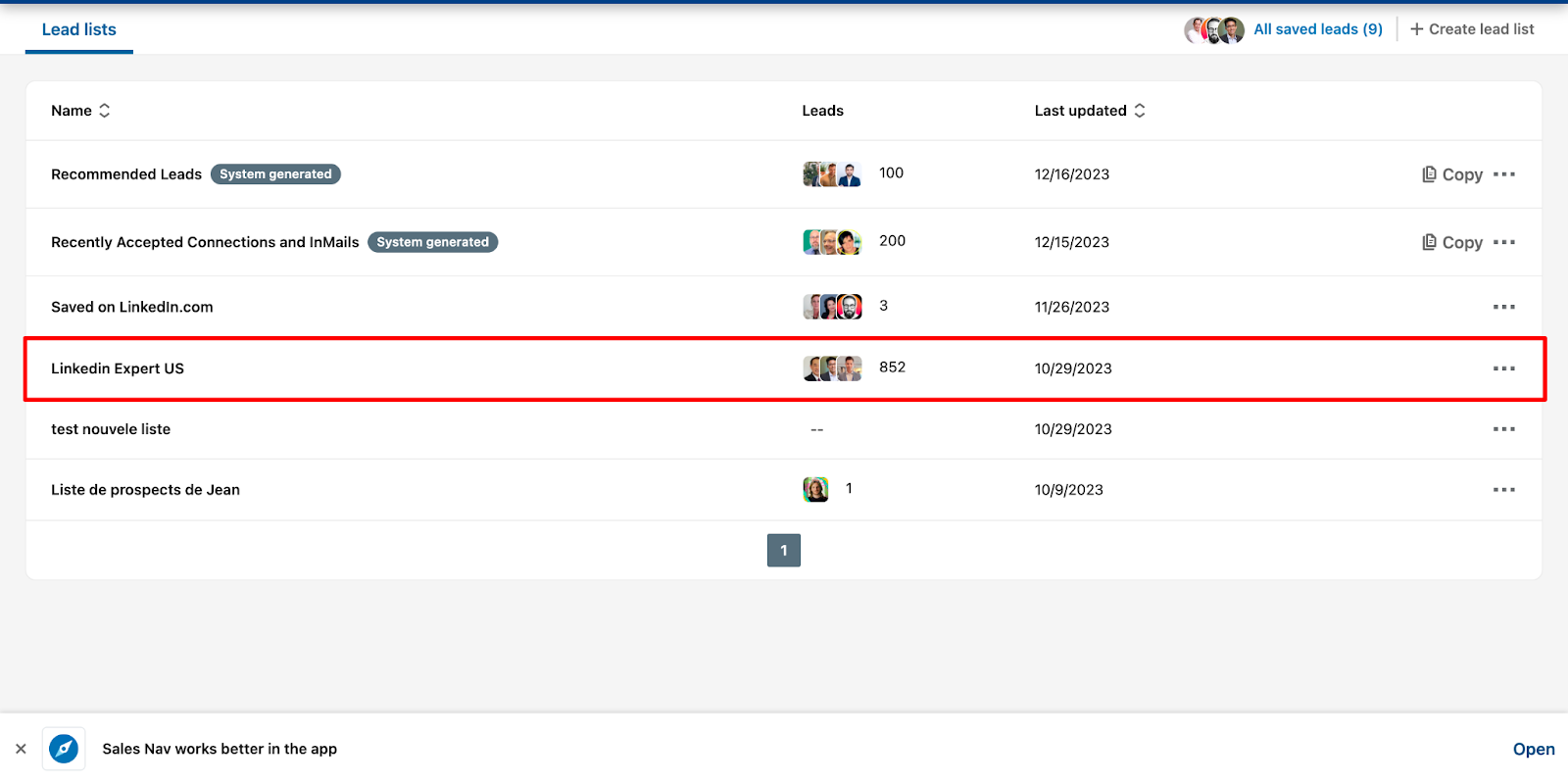Screen dimensions: 1568x784
Task: Open the Recommended Leads list
Action: (126, 174)
